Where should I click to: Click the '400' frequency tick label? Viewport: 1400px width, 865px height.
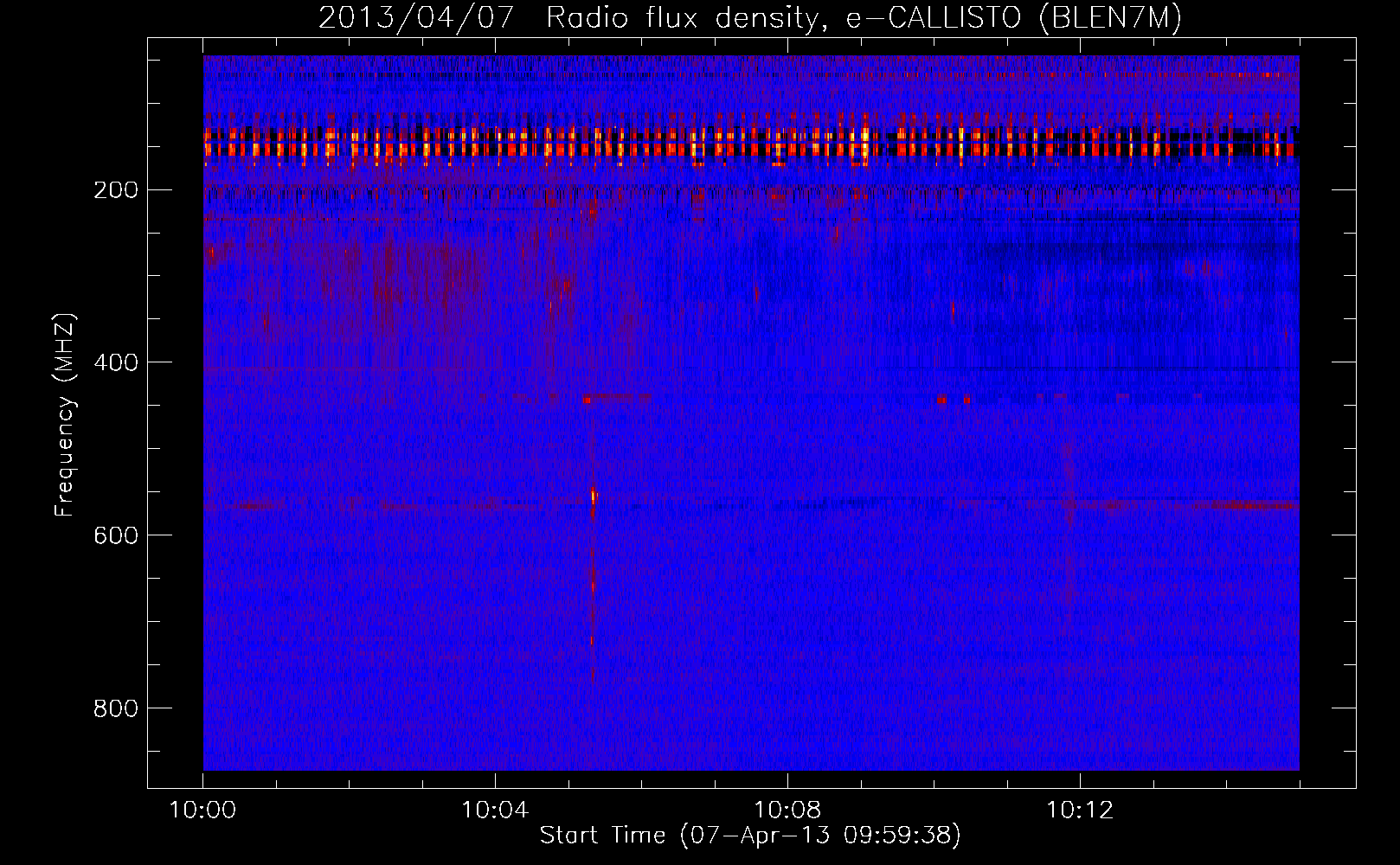pyautogui.click(x=115, y=363)
